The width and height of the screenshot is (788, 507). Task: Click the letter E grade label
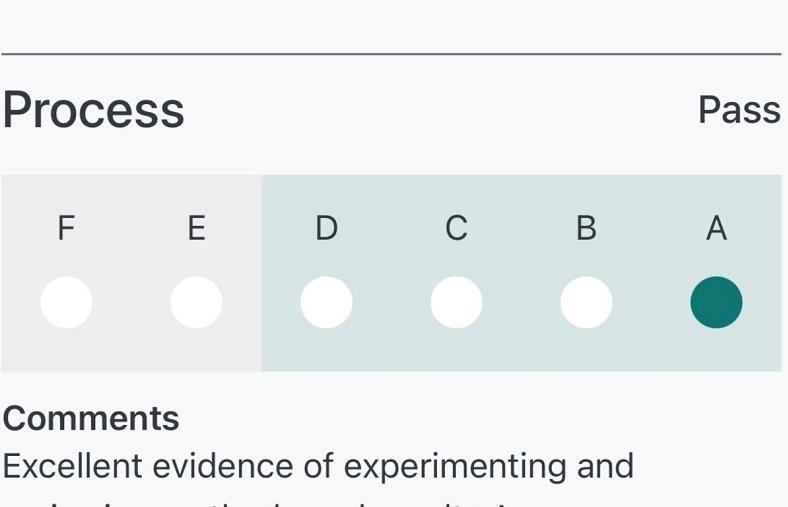click(196, 229)
